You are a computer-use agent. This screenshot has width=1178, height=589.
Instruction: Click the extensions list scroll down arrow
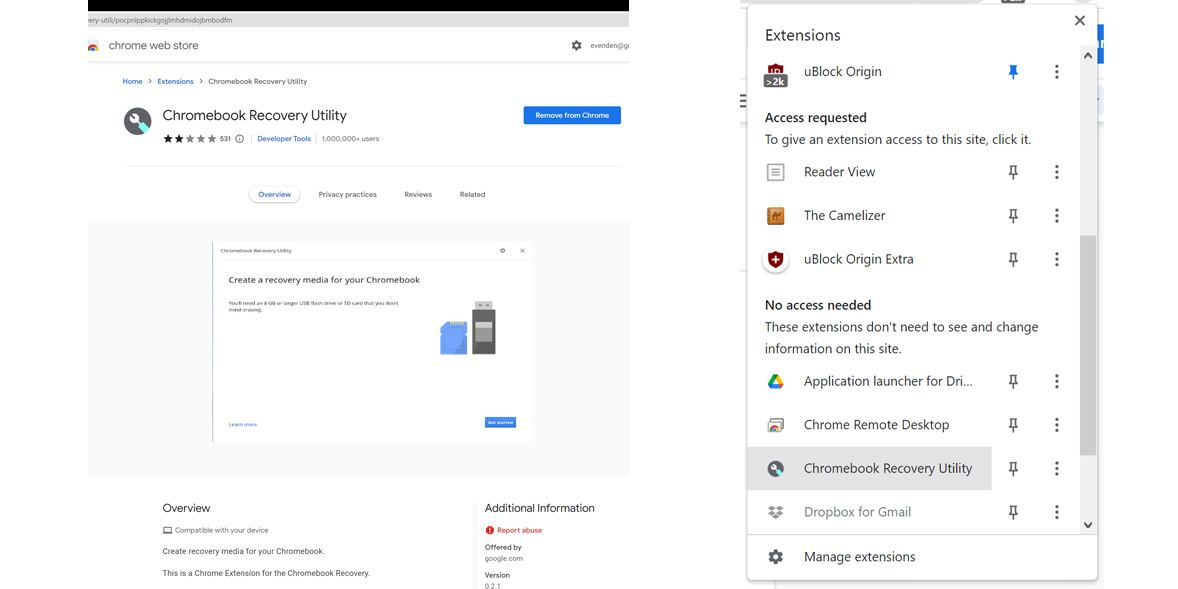[x=1087, y=525]
